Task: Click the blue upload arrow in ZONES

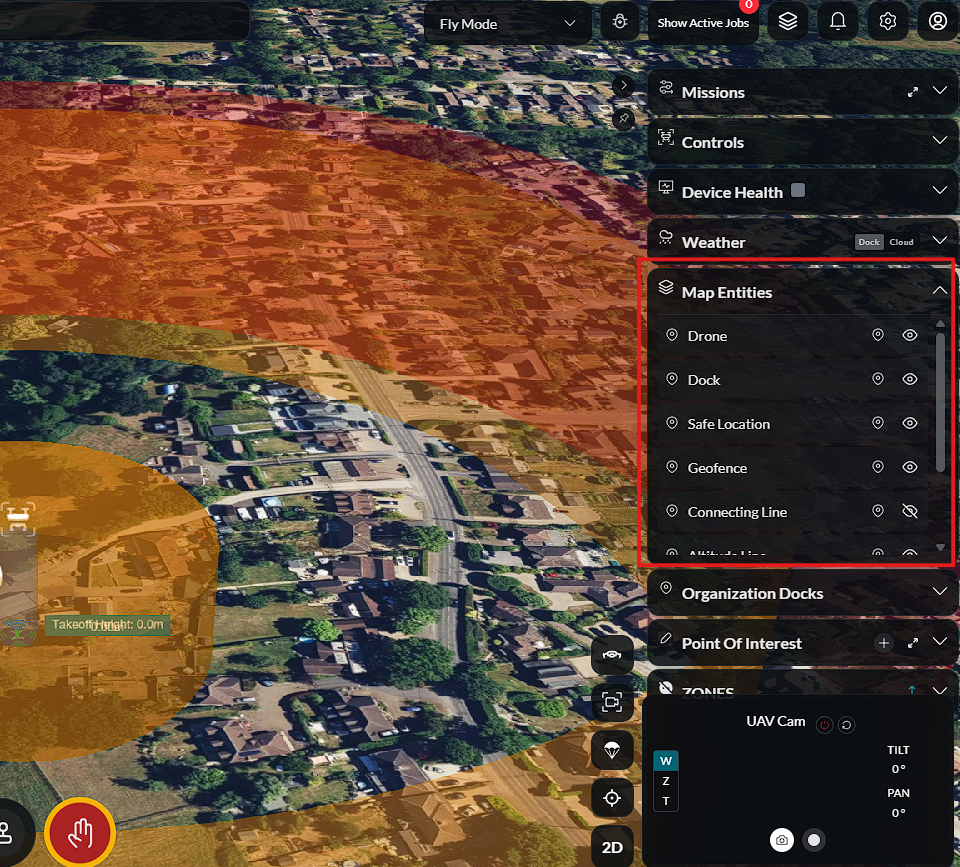Action: [x=912, y=690]
